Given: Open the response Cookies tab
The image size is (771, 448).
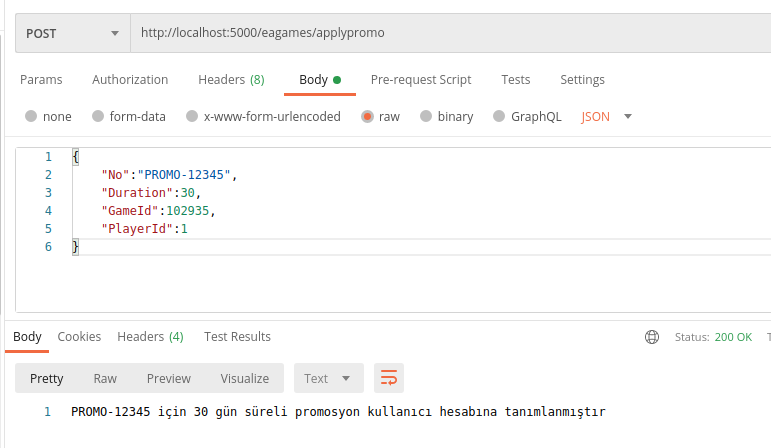Looking at the screenshot, I should click(x=79, y=337).
